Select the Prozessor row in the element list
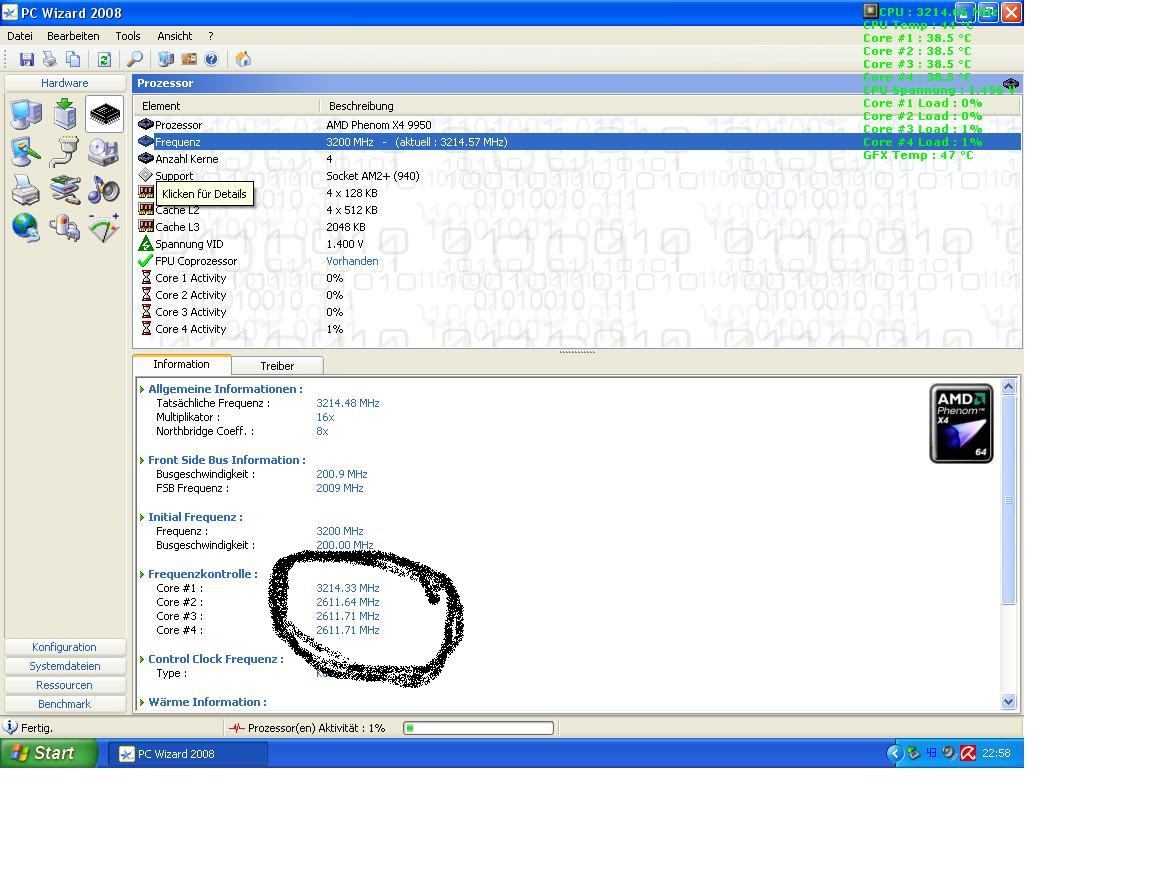1167x875 pixels. pos(578,125)
